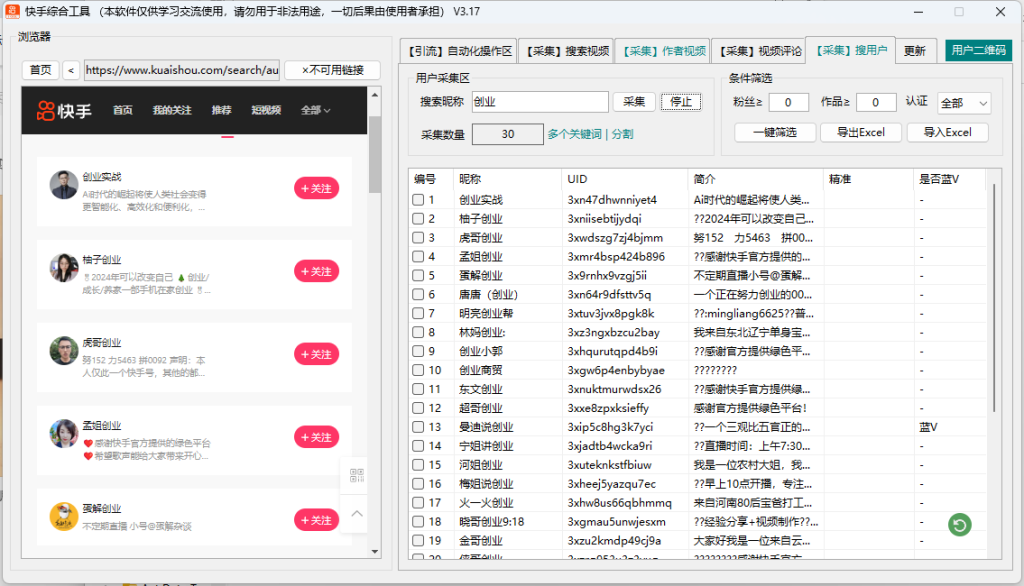Screen dimensions: 1024x586
Task: Click the app logo in the title bar
Action: coord(11,13)
